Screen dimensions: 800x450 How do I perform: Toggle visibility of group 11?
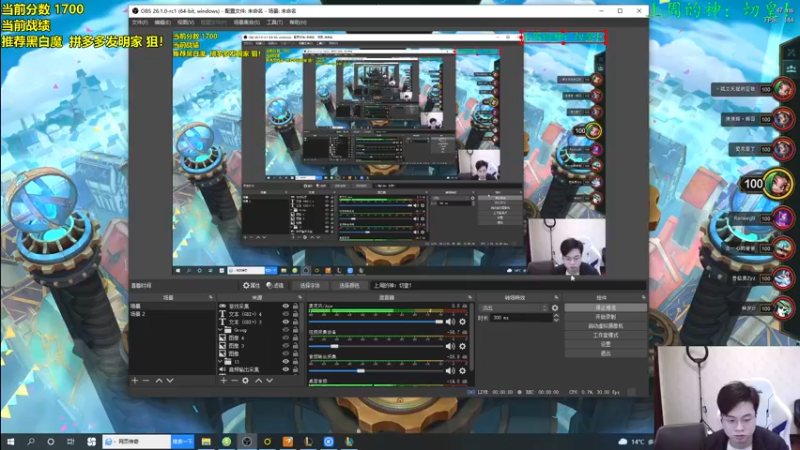pos(286,362)
